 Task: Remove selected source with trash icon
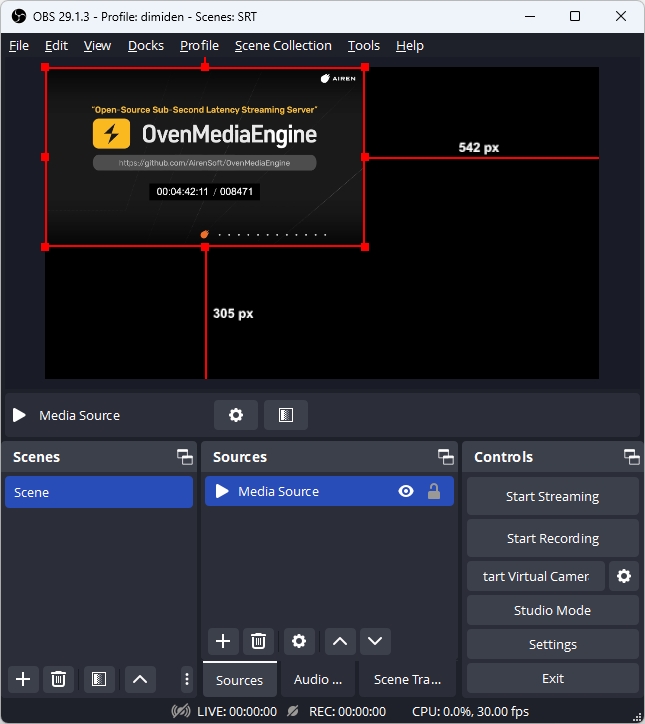pyautogui.click(x=258, y=641)
